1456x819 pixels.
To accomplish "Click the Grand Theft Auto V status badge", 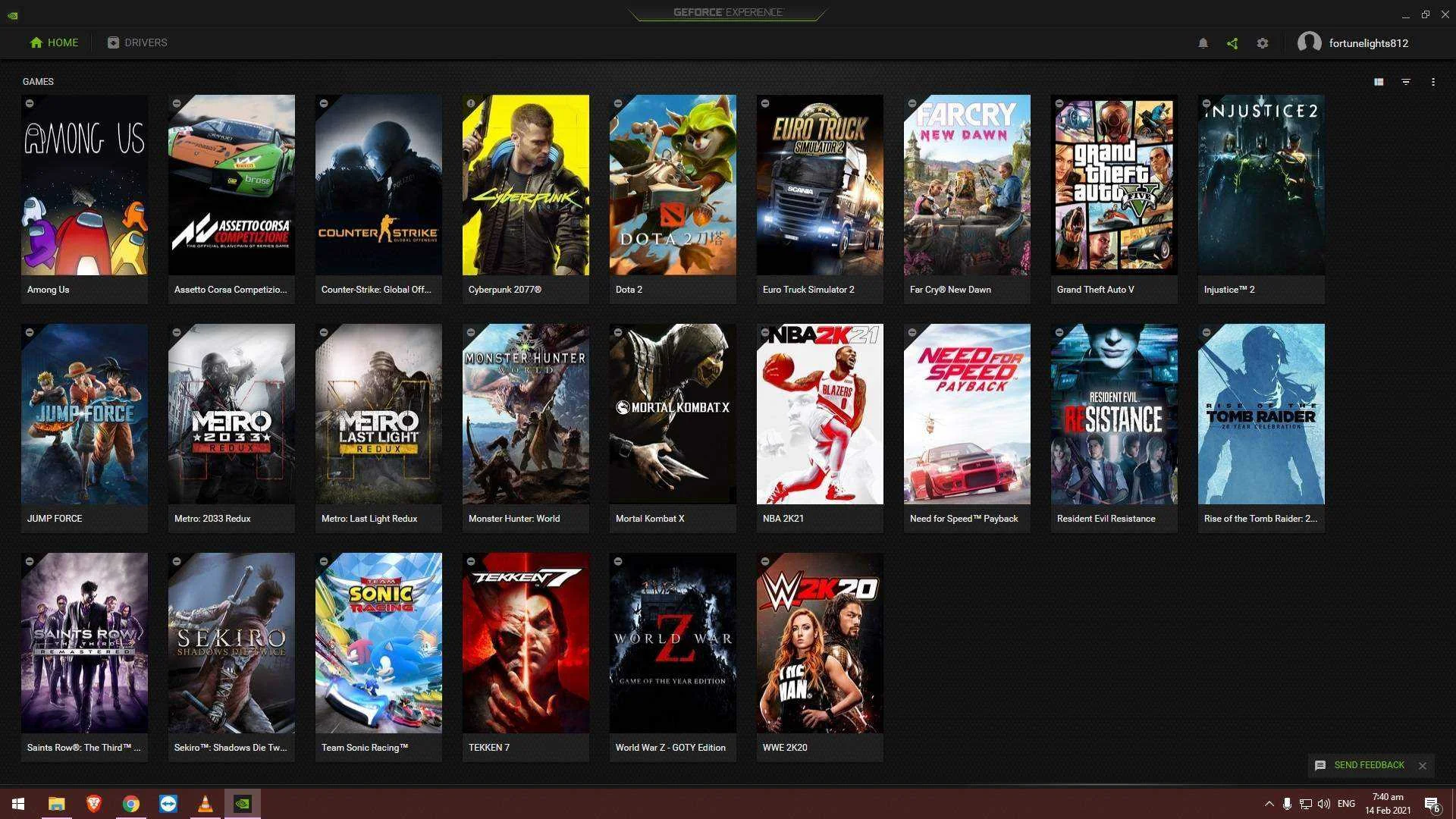I will coord(1059,103).
